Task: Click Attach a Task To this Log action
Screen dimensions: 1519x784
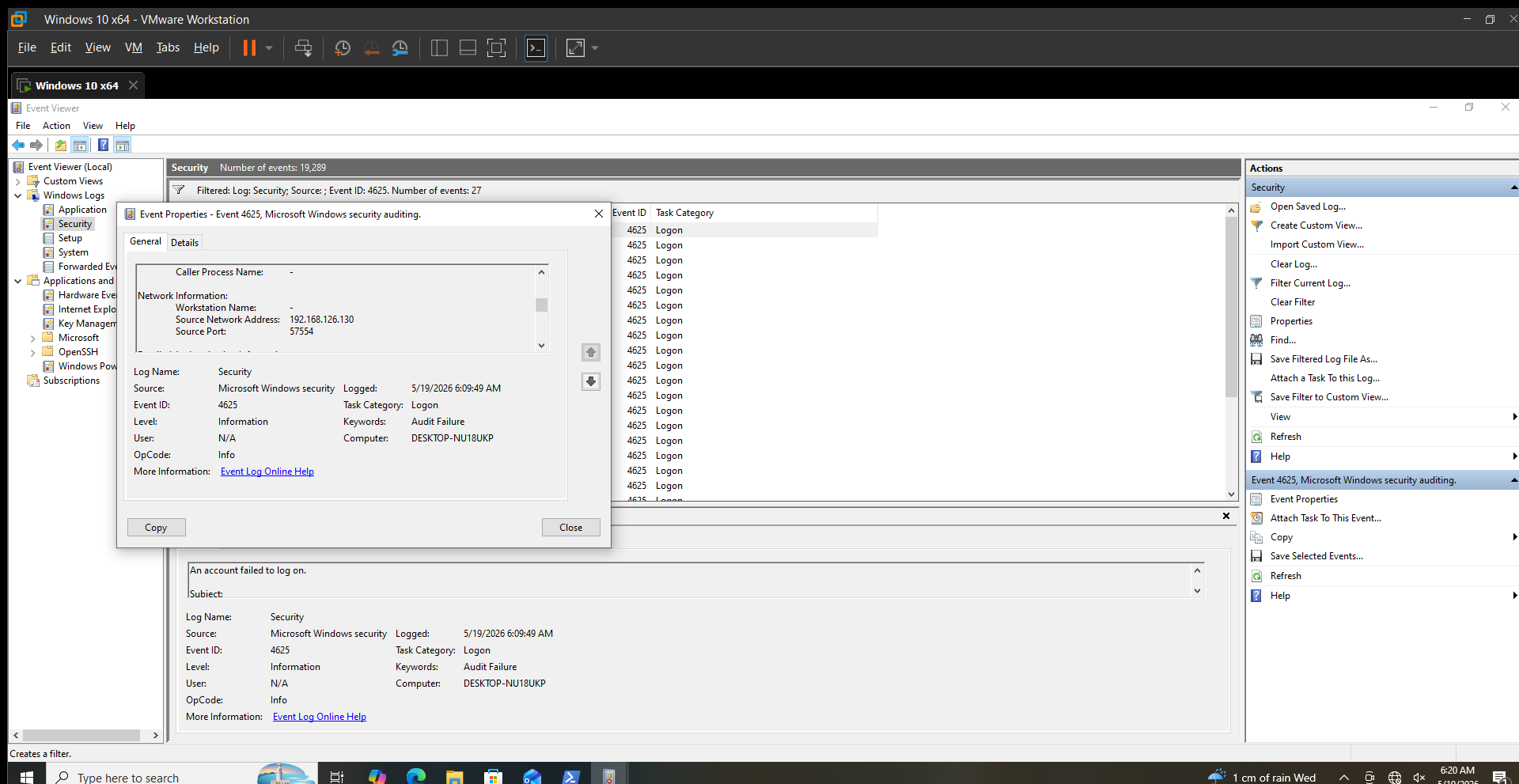Action: (x=1325, y=378)
